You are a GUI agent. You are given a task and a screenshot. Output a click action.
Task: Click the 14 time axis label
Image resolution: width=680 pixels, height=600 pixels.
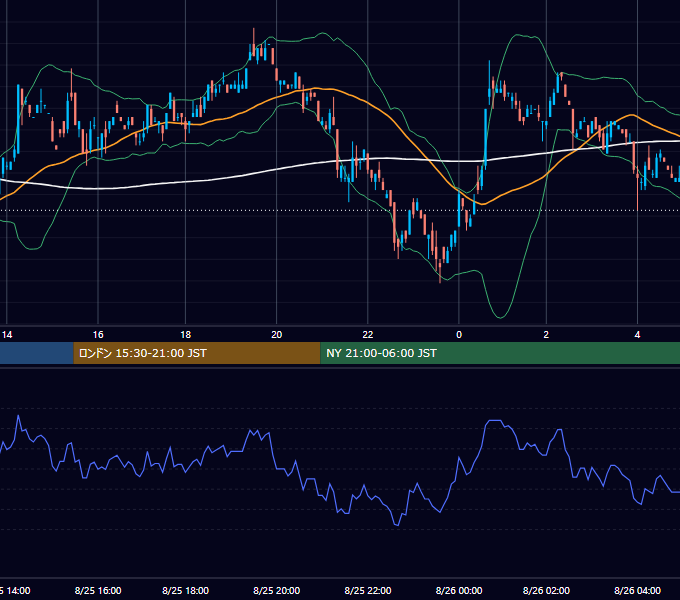click(x=7, y=335)
